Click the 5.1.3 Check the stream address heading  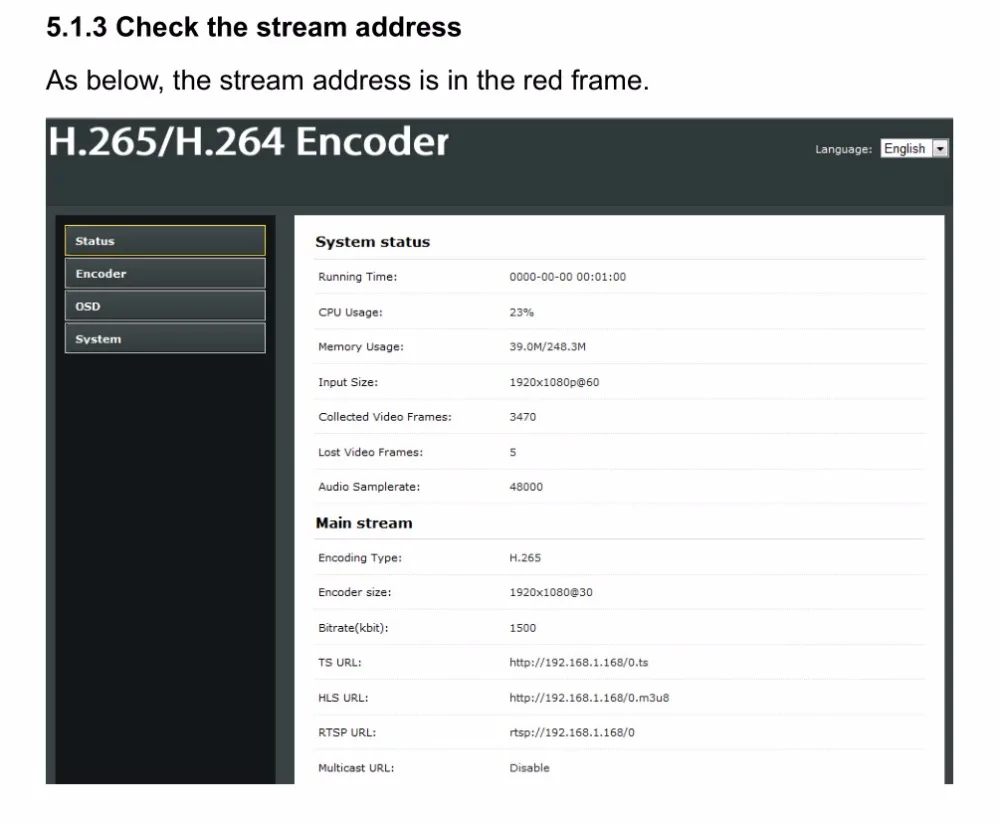tap(254, 27)
